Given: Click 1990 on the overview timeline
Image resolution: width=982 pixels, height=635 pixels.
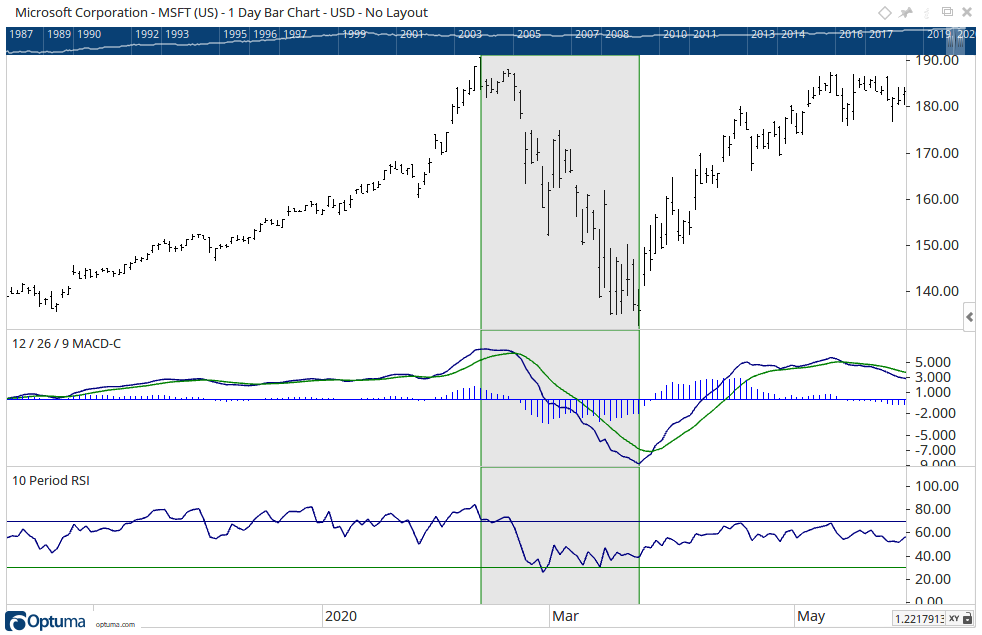Looking at the screenshot, I should [89, 34].
